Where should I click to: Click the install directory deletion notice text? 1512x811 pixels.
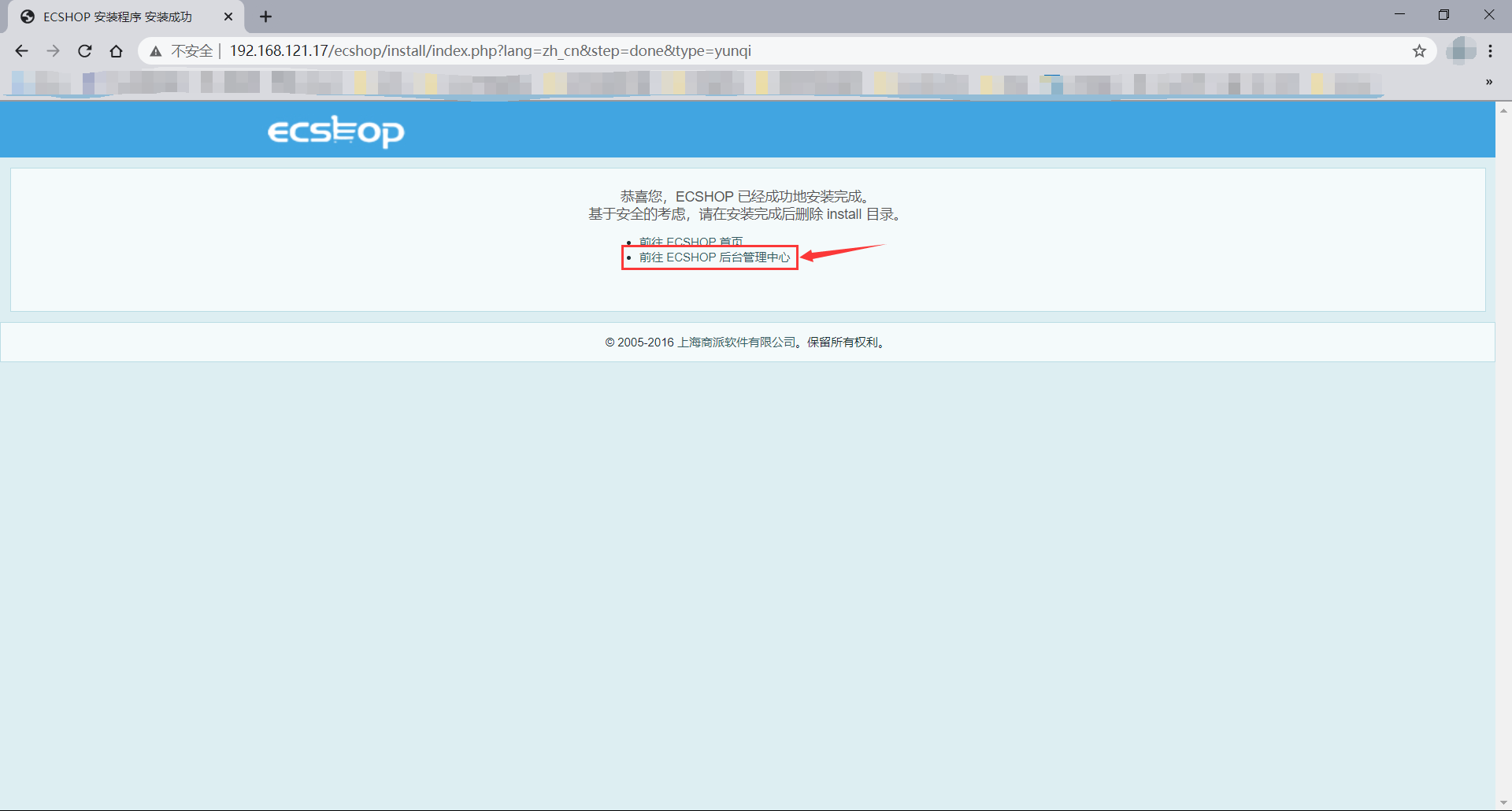(745, 214)
